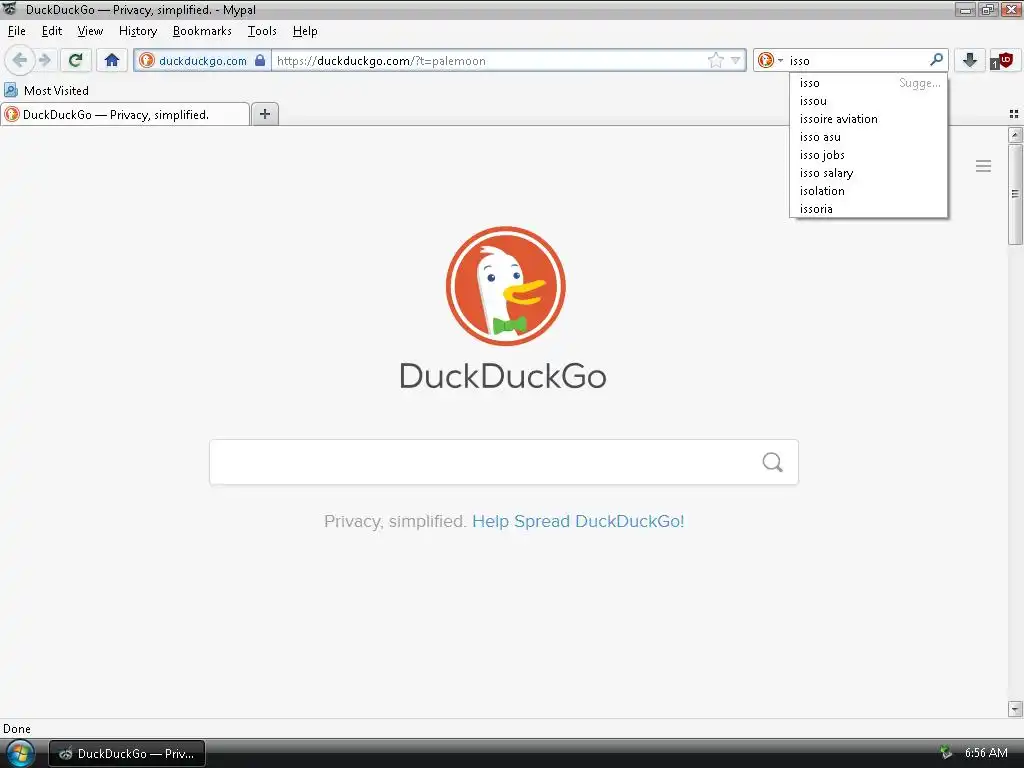Open the File menu
Screen dimensions: 1024x768
coord(16,31)
